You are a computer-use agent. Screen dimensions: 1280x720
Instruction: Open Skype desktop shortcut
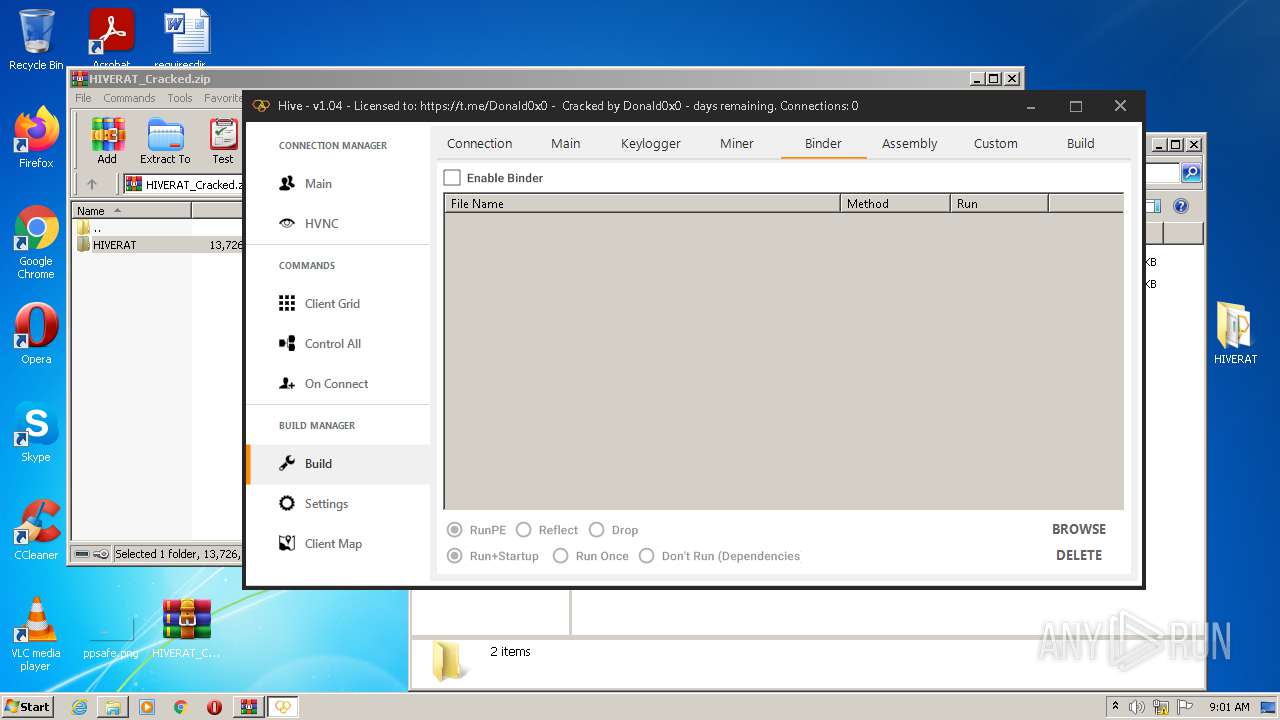click(36, 432)
